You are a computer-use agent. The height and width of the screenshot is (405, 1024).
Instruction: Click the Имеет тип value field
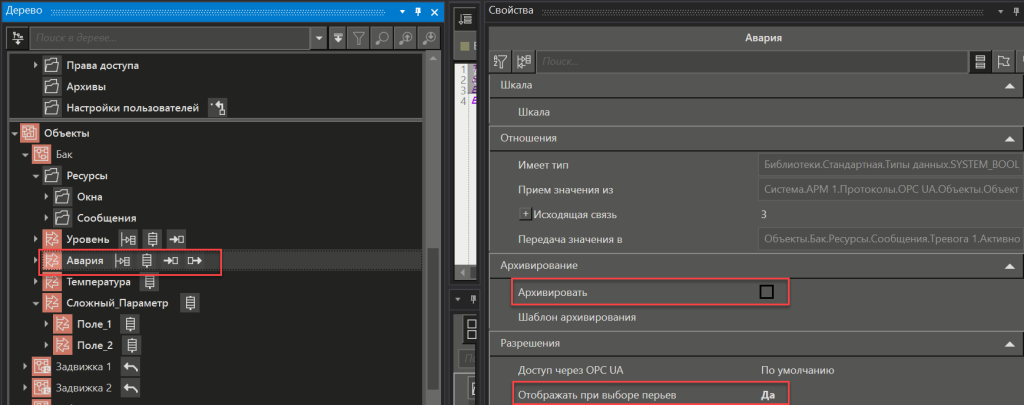(x=889, y=164)
